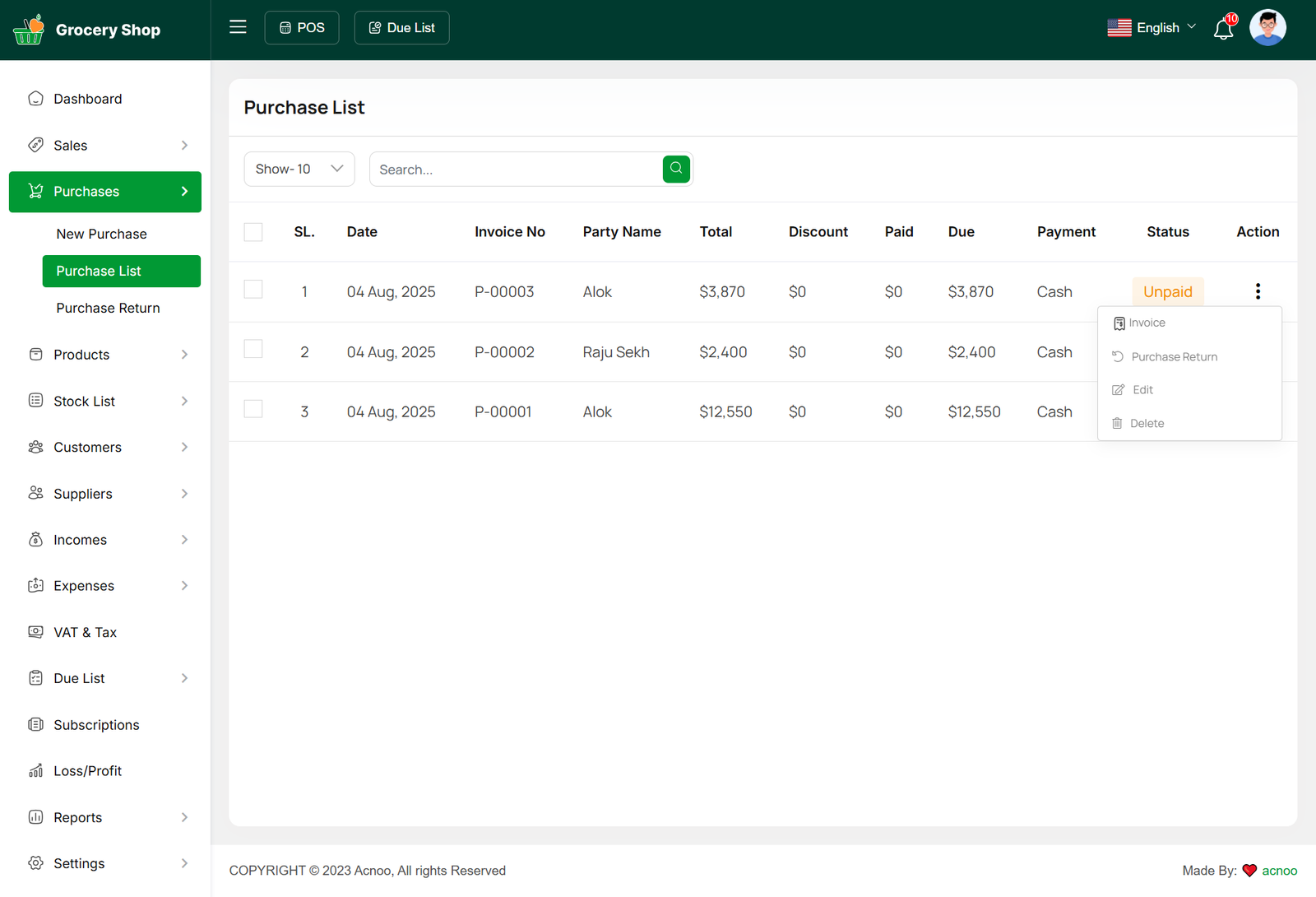Click the green search magnifier button

(675, 169)
